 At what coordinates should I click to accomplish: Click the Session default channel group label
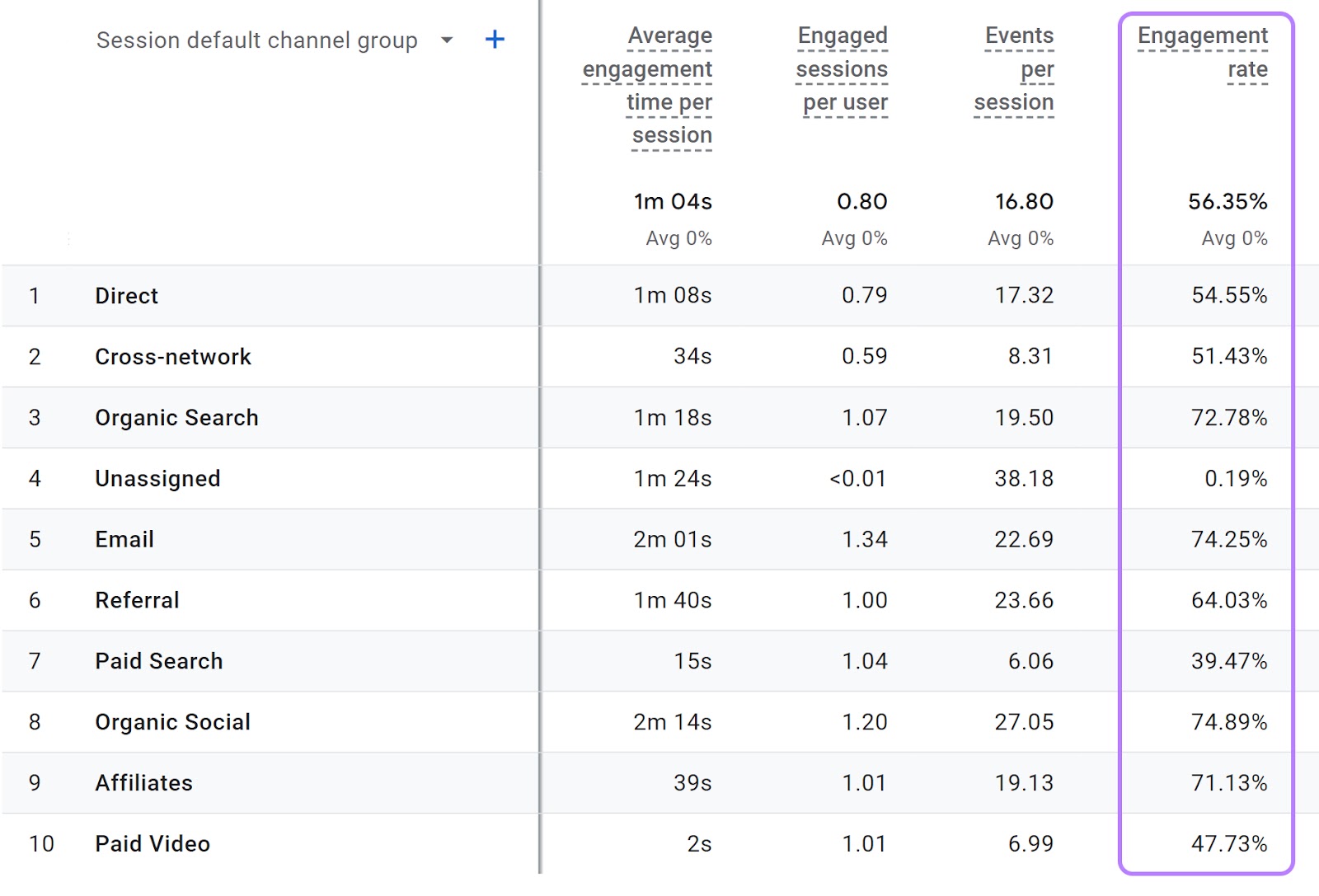coord(256,40)
